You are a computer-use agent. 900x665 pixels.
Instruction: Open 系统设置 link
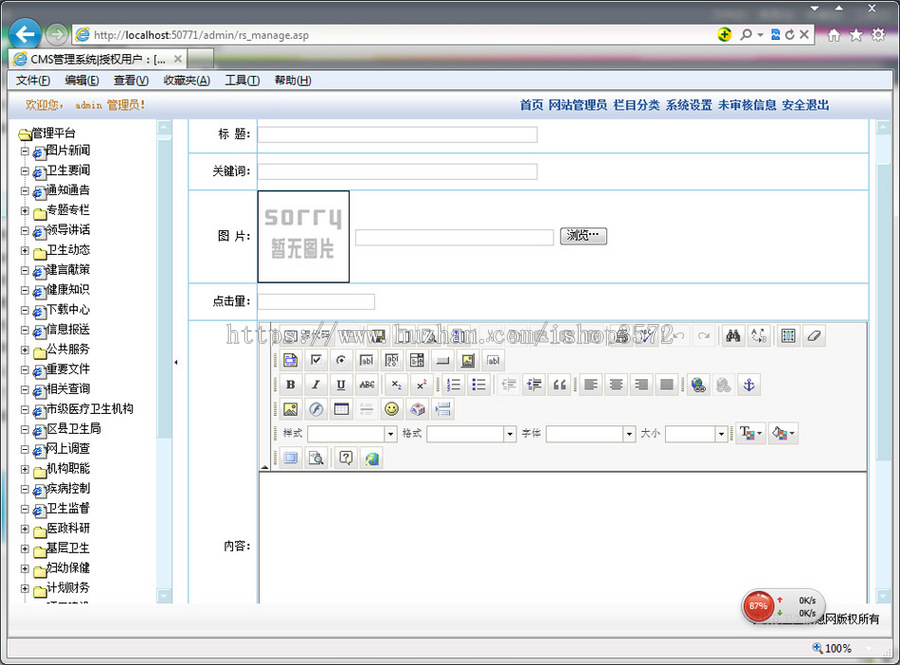689,105
